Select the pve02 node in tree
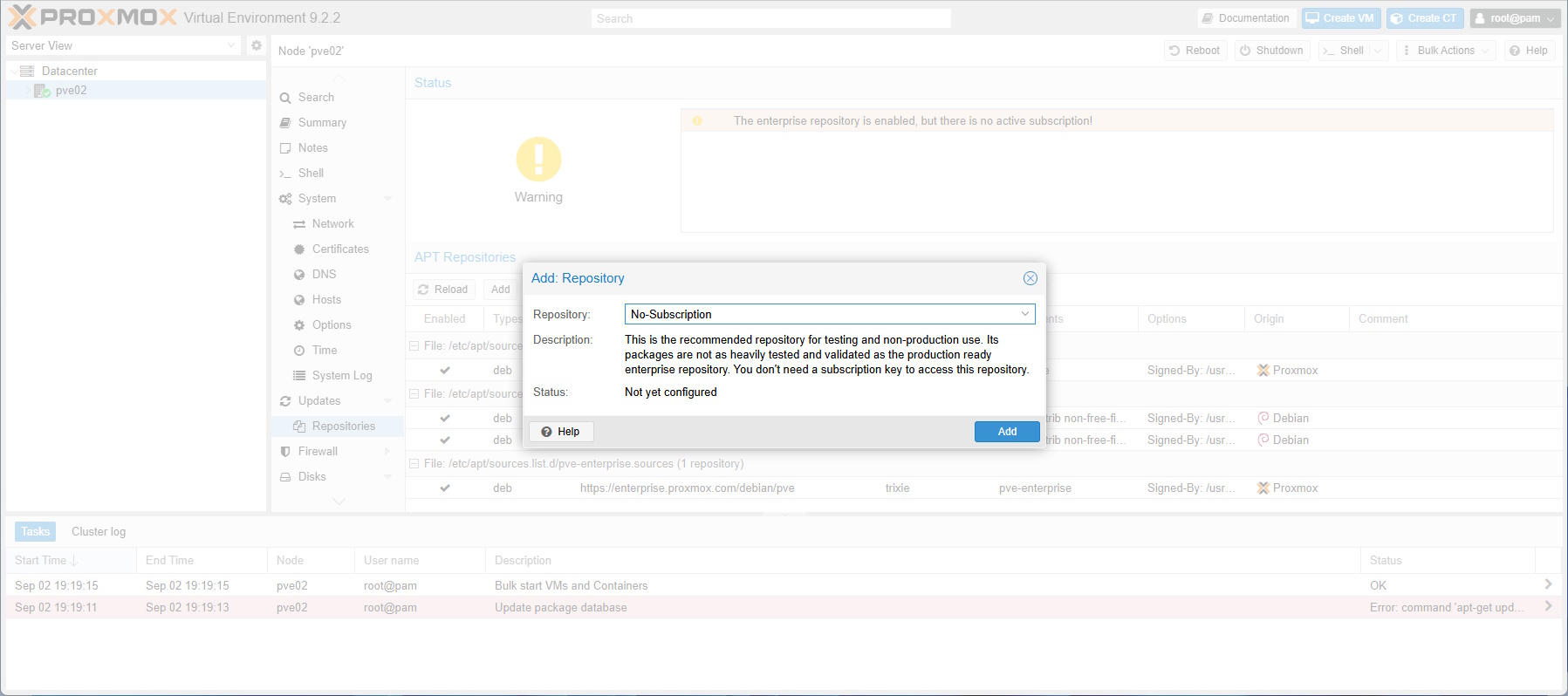Image resolution: width=1568 pixels, height=696 pixels. coord(71,90)
